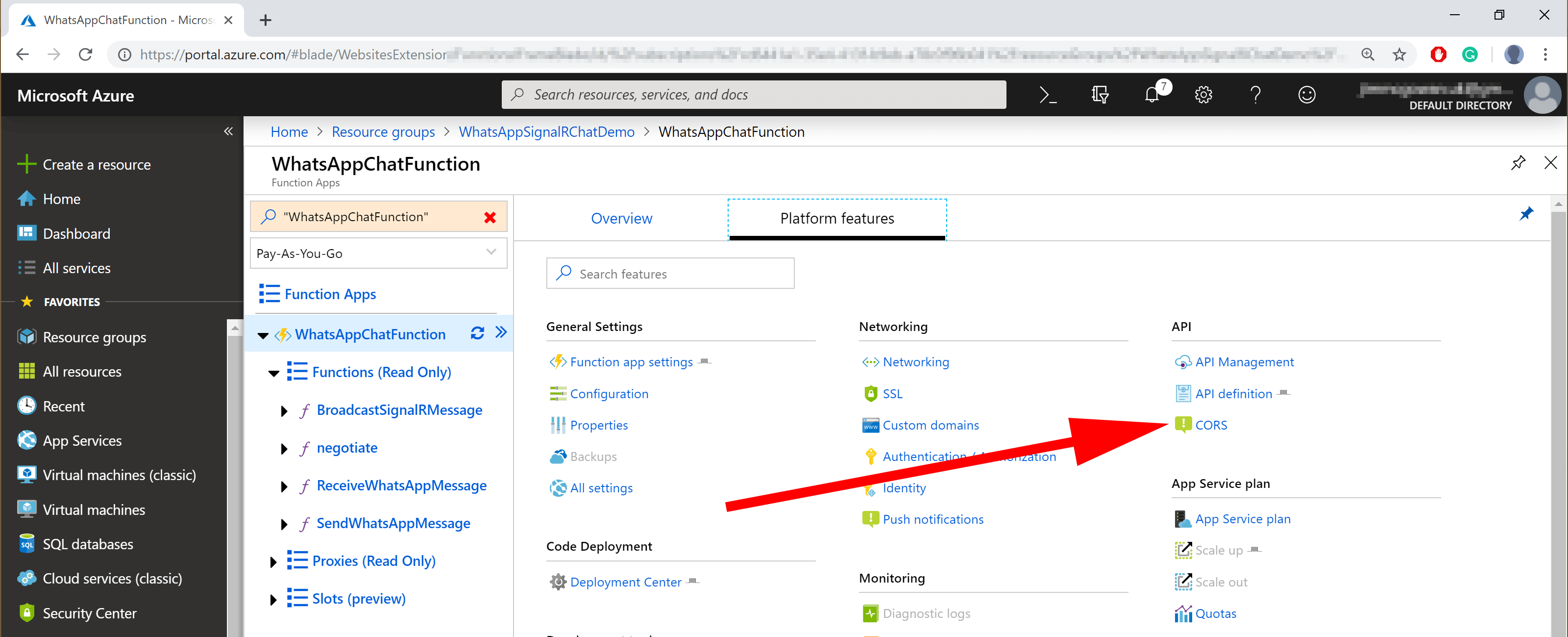Open the Pay-As-You-Go subscription dropdown
1568x637 pixels.
379,254
